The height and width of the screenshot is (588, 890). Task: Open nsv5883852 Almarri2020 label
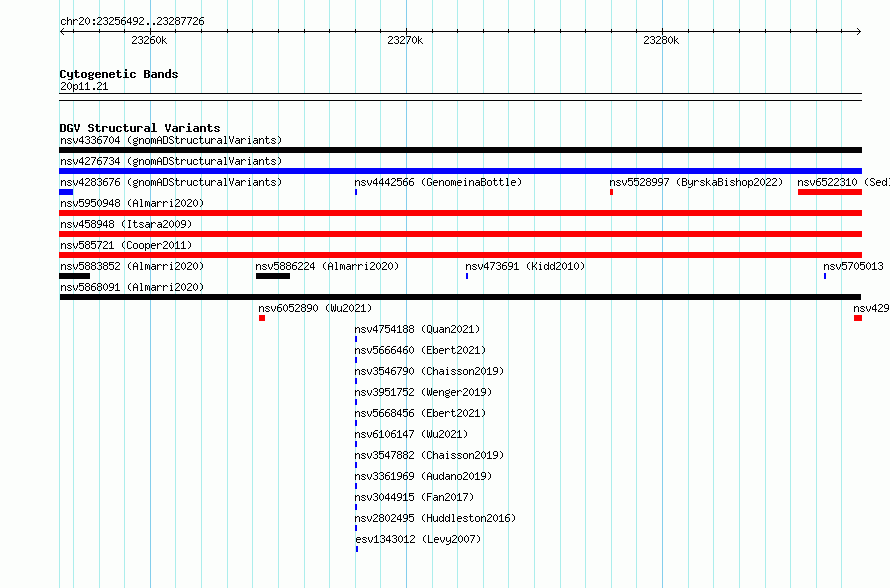click(132, 266)
